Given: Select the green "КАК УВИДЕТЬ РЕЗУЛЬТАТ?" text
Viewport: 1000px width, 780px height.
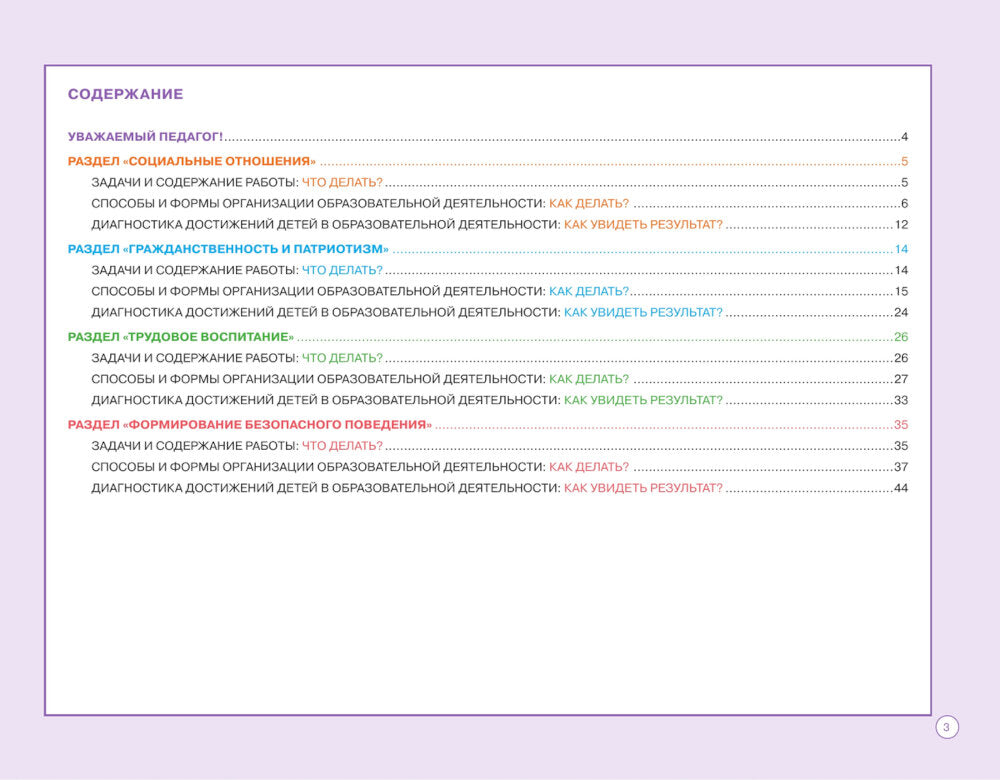Looking at the screenshot, I should click(x=643, y=400).
